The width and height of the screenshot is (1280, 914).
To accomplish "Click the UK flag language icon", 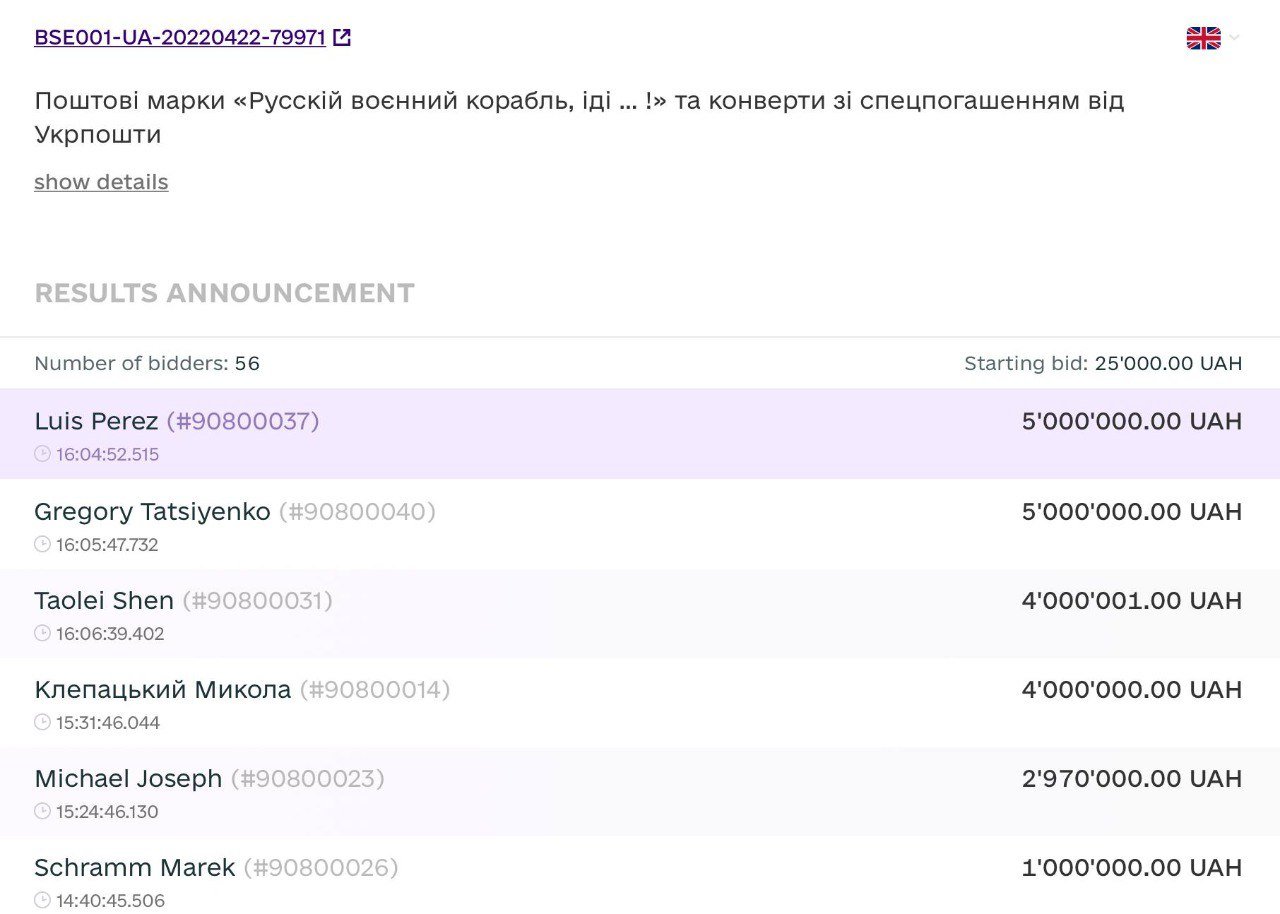I will point(1203,38).
